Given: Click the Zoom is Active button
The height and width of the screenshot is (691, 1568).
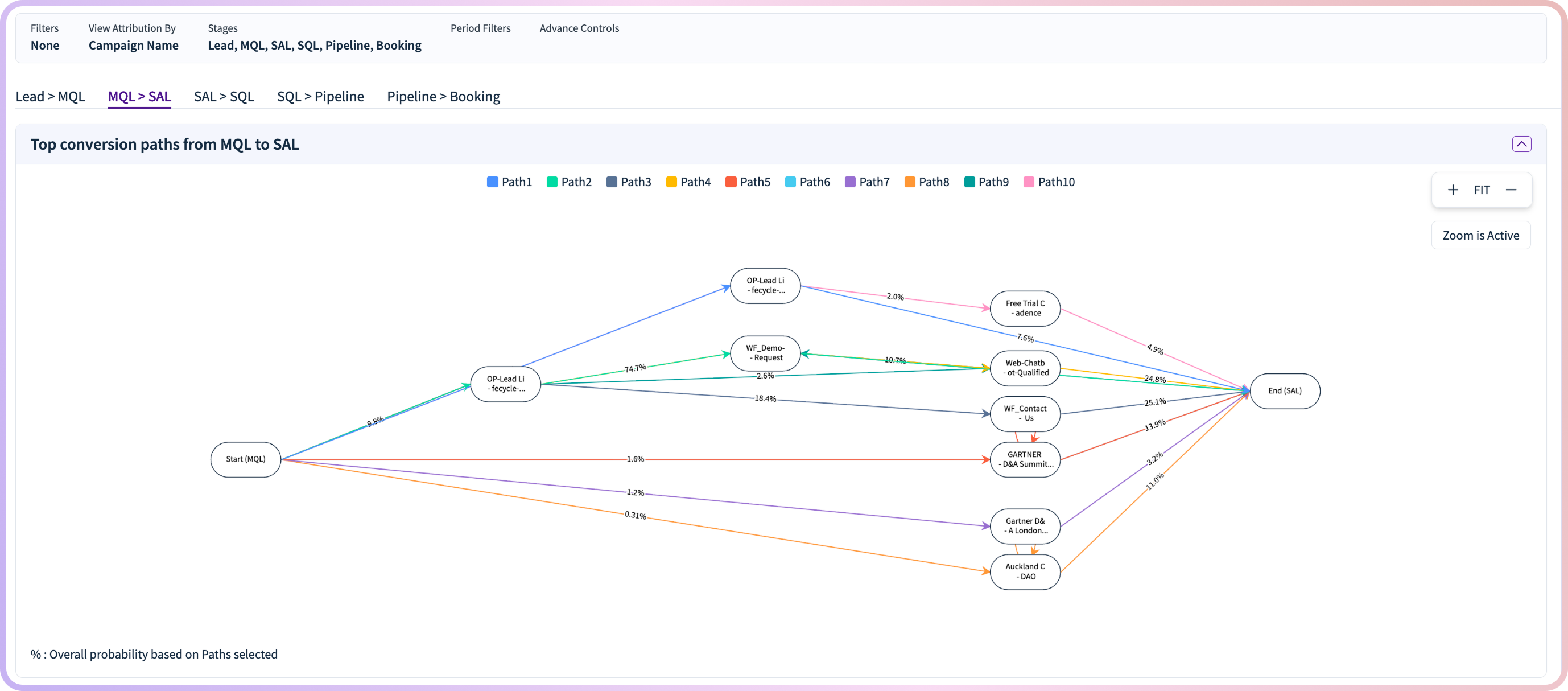Looking at the screenshot, I should click(x=1480, y=236).
